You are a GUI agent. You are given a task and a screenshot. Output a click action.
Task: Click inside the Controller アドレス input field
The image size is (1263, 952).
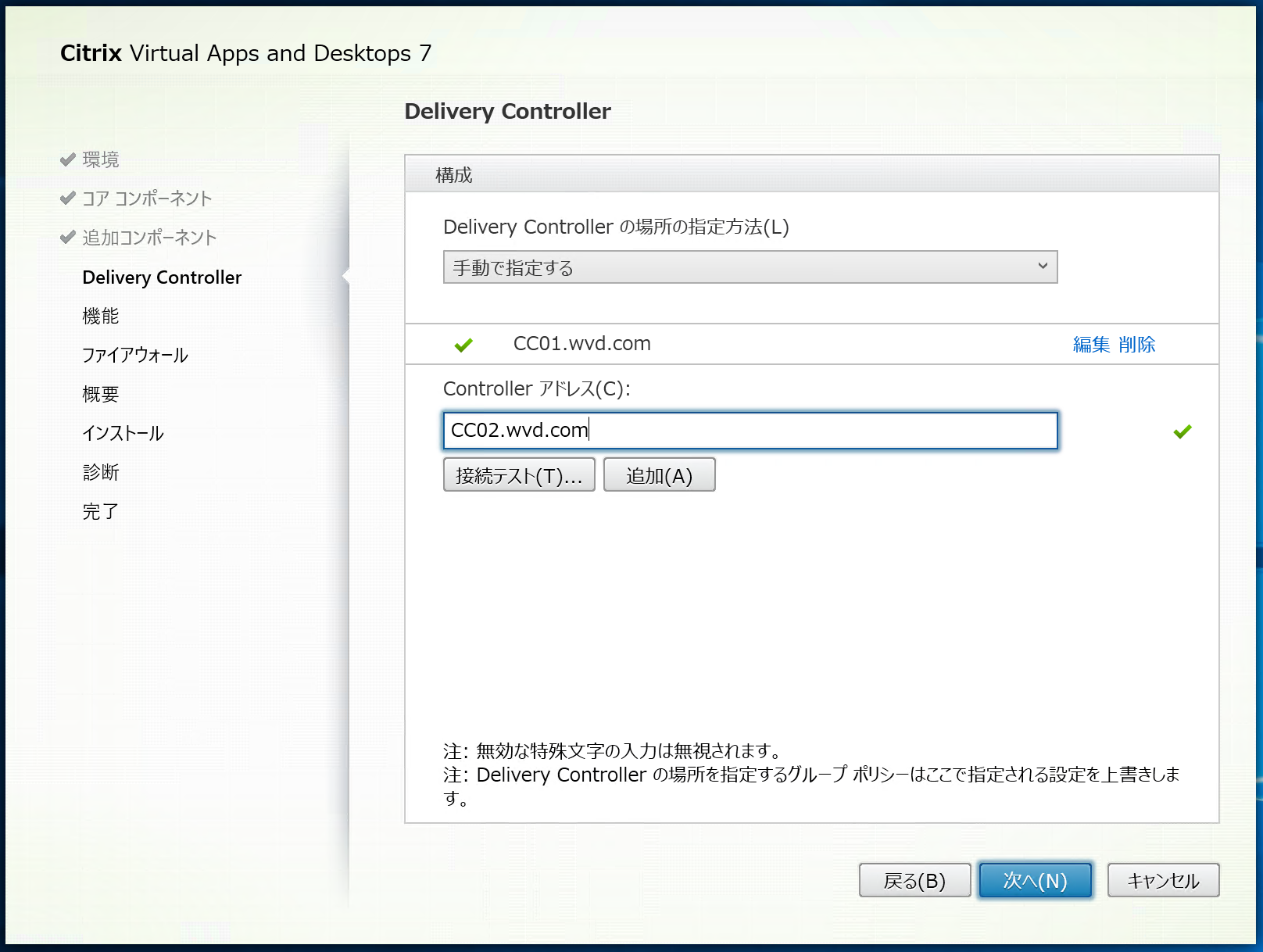click(750, 430)
